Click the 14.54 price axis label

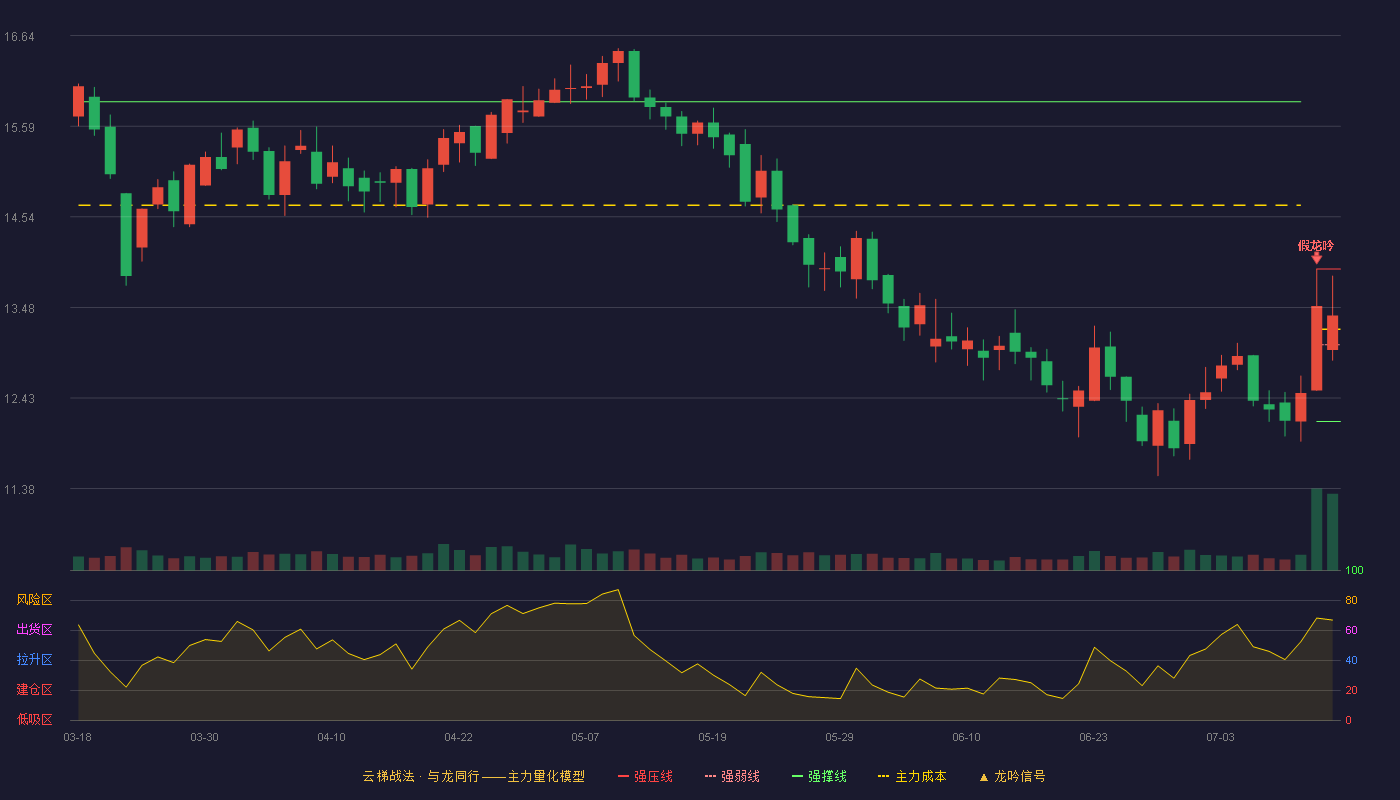click(20, 217)
